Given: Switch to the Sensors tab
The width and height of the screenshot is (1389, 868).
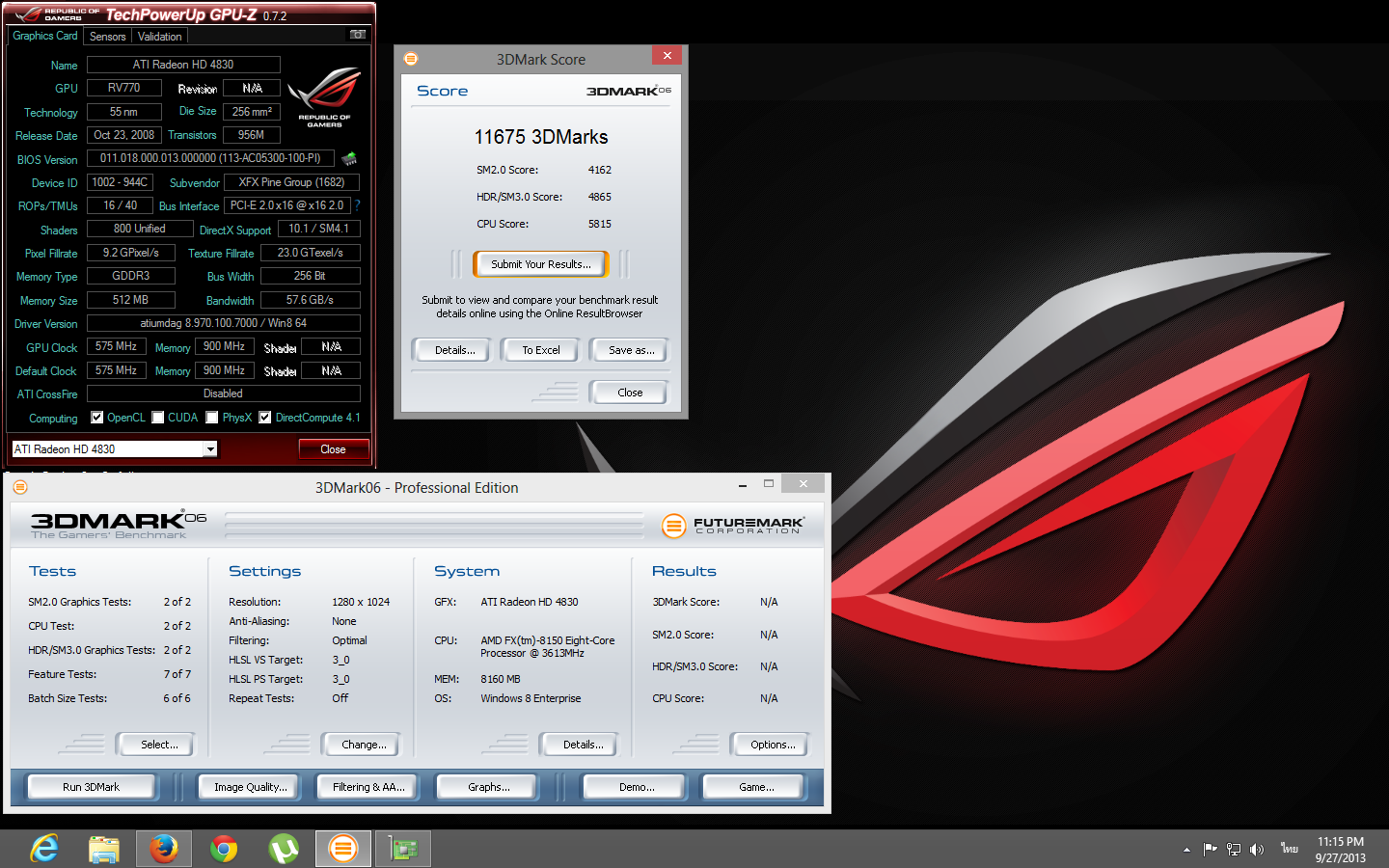Looking at the screenshot, I should click(x=108, y=37).
